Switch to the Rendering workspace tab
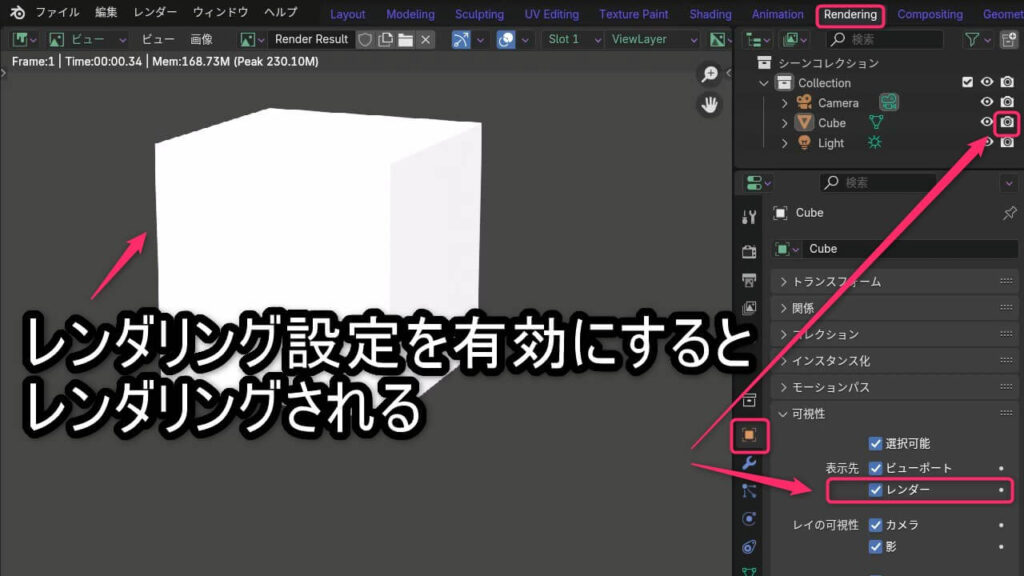 tap(850, 14)
